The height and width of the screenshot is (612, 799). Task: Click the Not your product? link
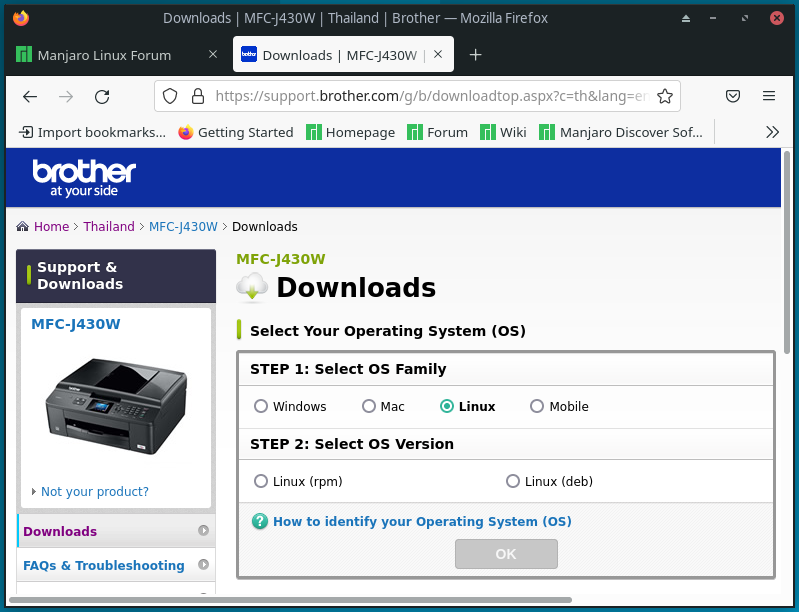click(94, 491)
